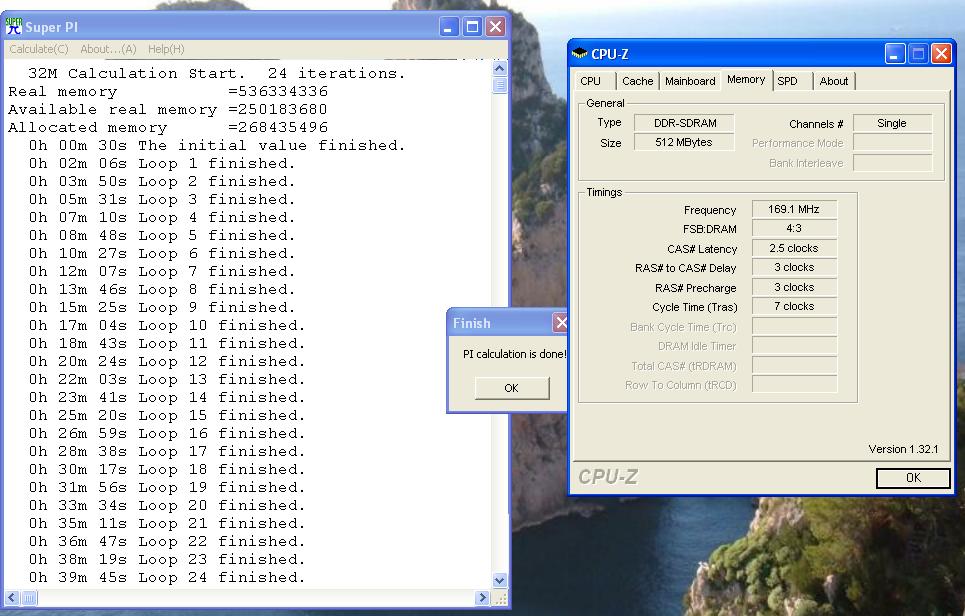Click the 'Loop 1 finished' line
This screenshot has width=965, height=616.
(x=162, y=164)
